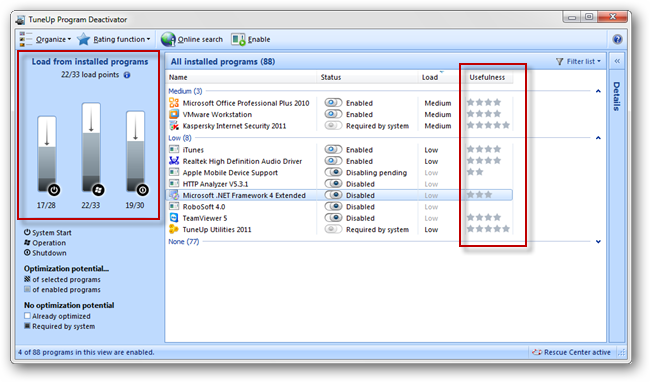Click the Online search globe icon
The image size is (650, 382).
[x=168, y=39]
